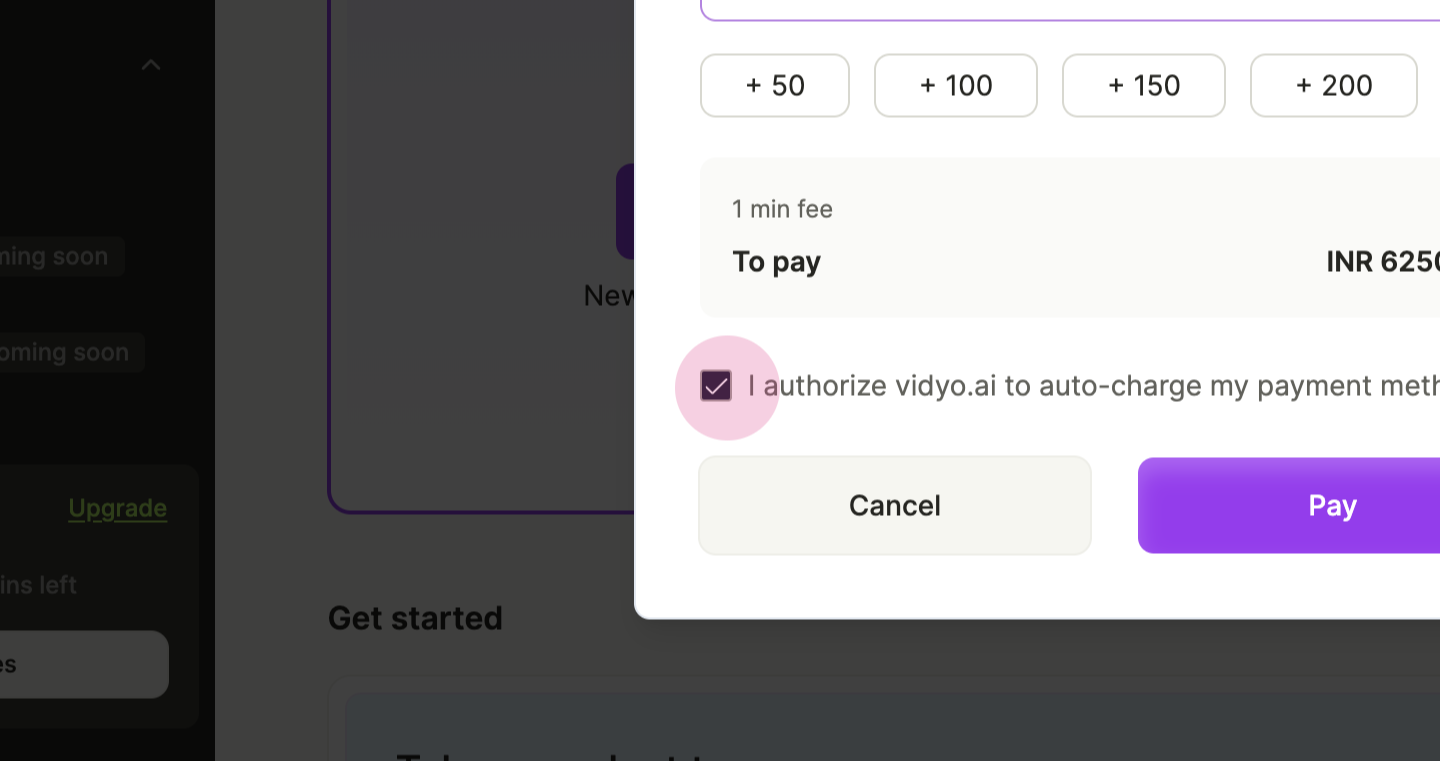This screenshot has width=1440, height=761.
Task: Click the dimmed purple button behind the dialog
Action: tap(625, 211)
